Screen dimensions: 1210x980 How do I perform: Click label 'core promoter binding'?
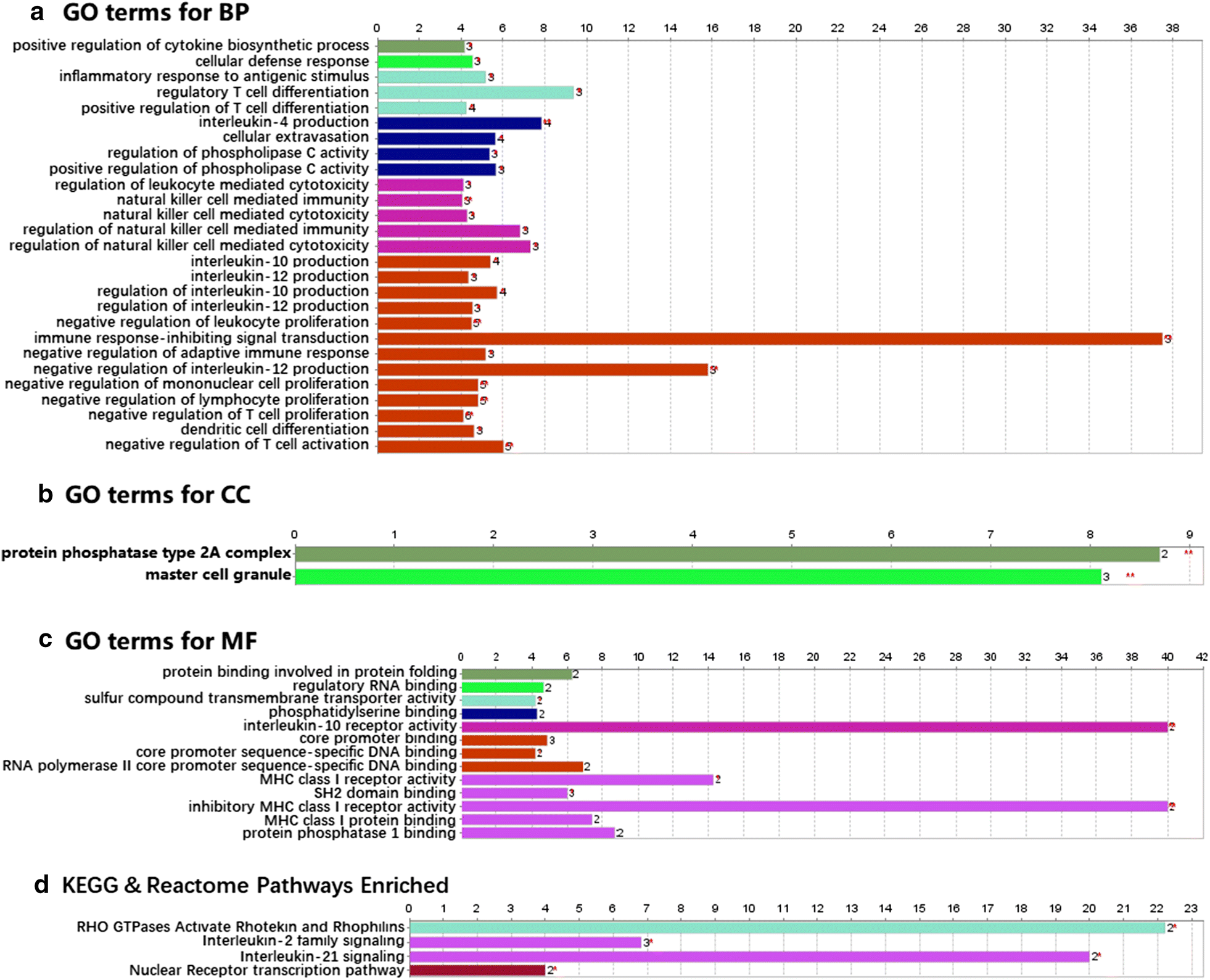point(378,739)
